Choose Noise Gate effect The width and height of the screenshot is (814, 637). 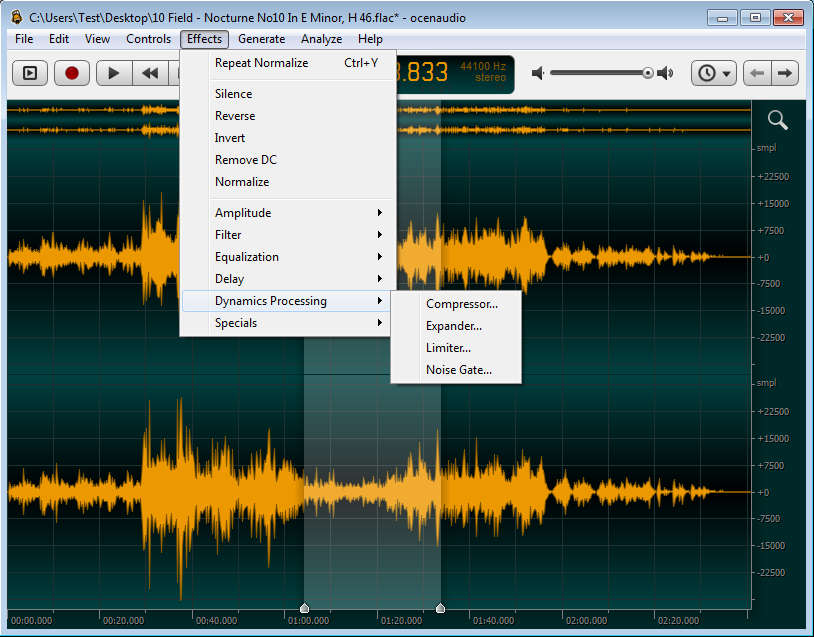tap(458, 370)
